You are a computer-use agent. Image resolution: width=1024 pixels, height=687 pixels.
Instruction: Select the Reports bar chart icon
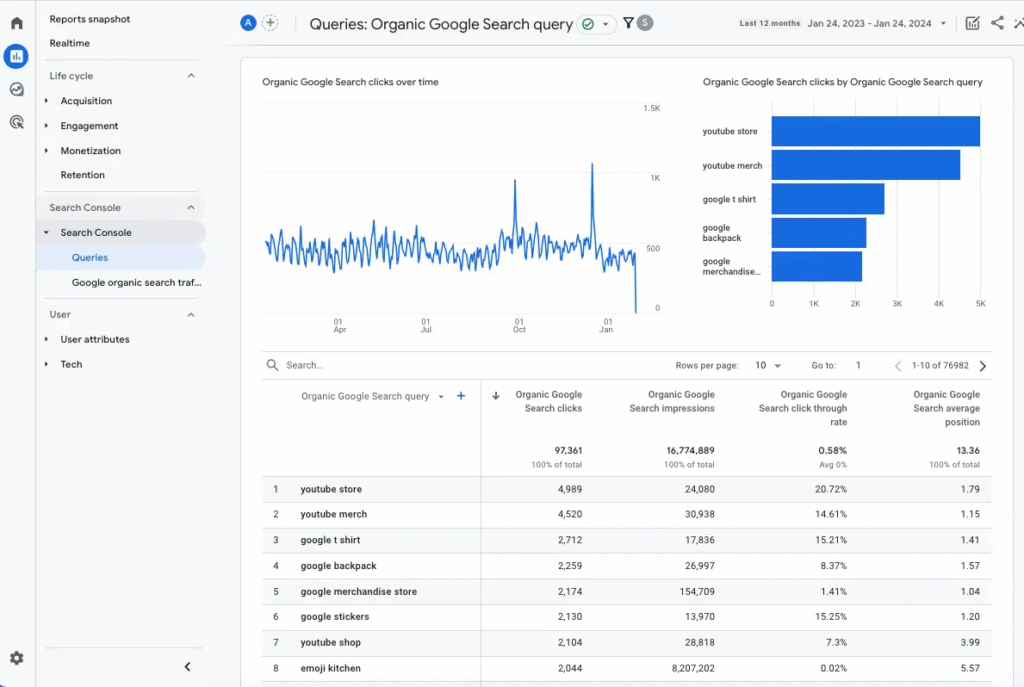pyautogui.click(x=16, y=56)
